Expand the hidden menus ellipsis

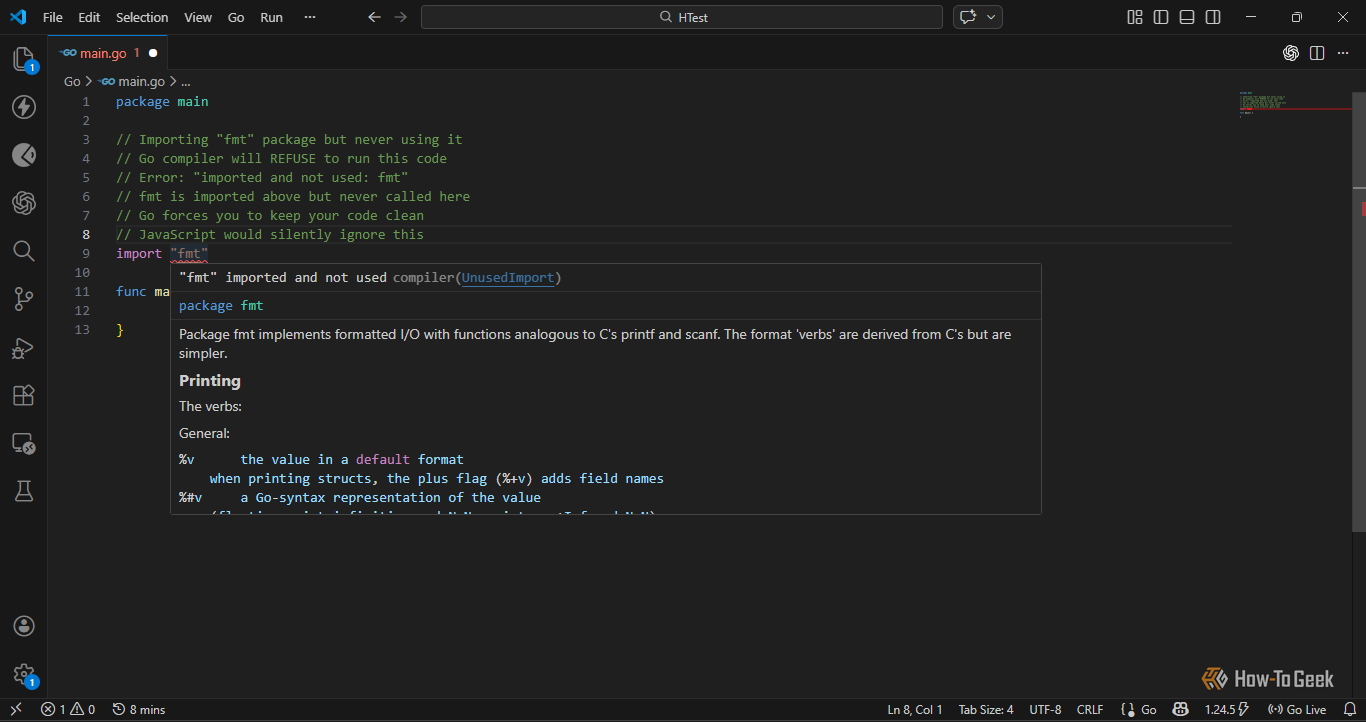(x=310, y=17)
